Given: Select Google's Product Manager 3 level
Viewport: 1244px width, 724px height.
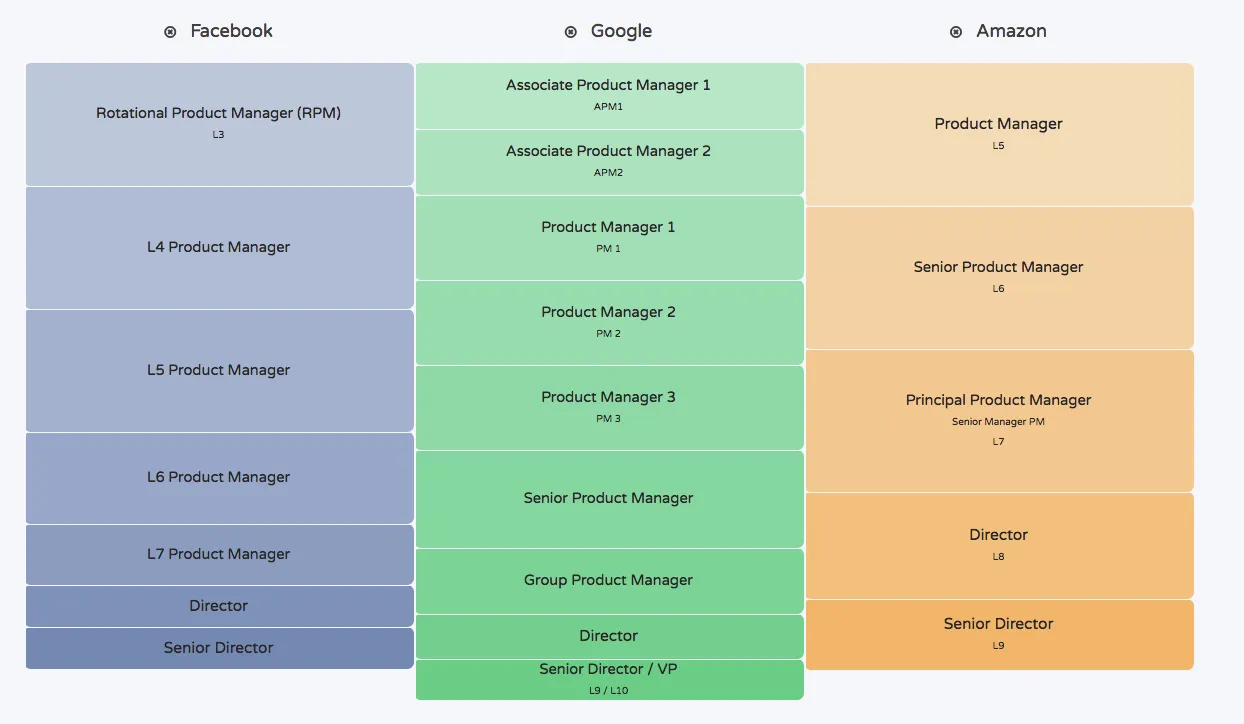Looking at the screenshot, I should (x=608, y=407).
